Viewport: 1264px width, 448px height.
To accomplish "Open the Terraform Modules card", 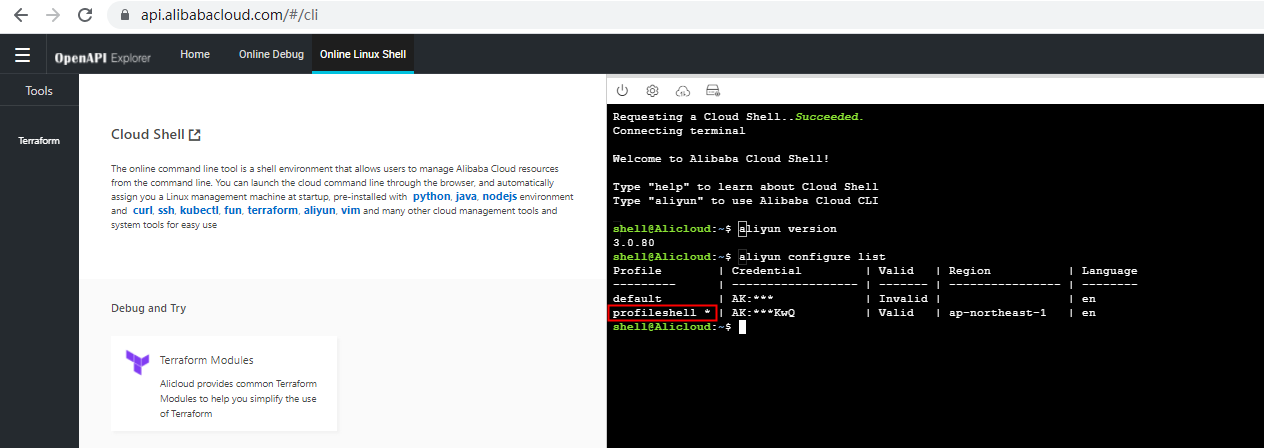I will pos(224,384).
